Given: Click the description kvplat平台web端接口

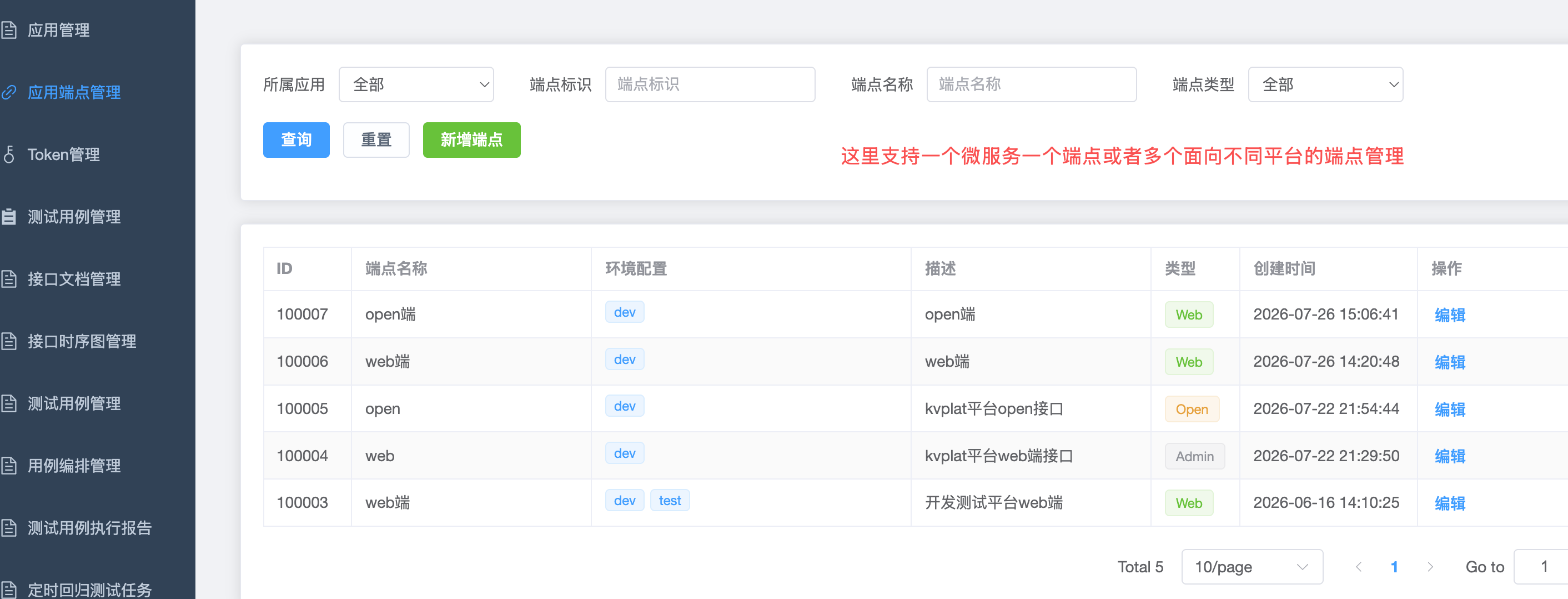Looking at the screenshot, I should point(999,456).
